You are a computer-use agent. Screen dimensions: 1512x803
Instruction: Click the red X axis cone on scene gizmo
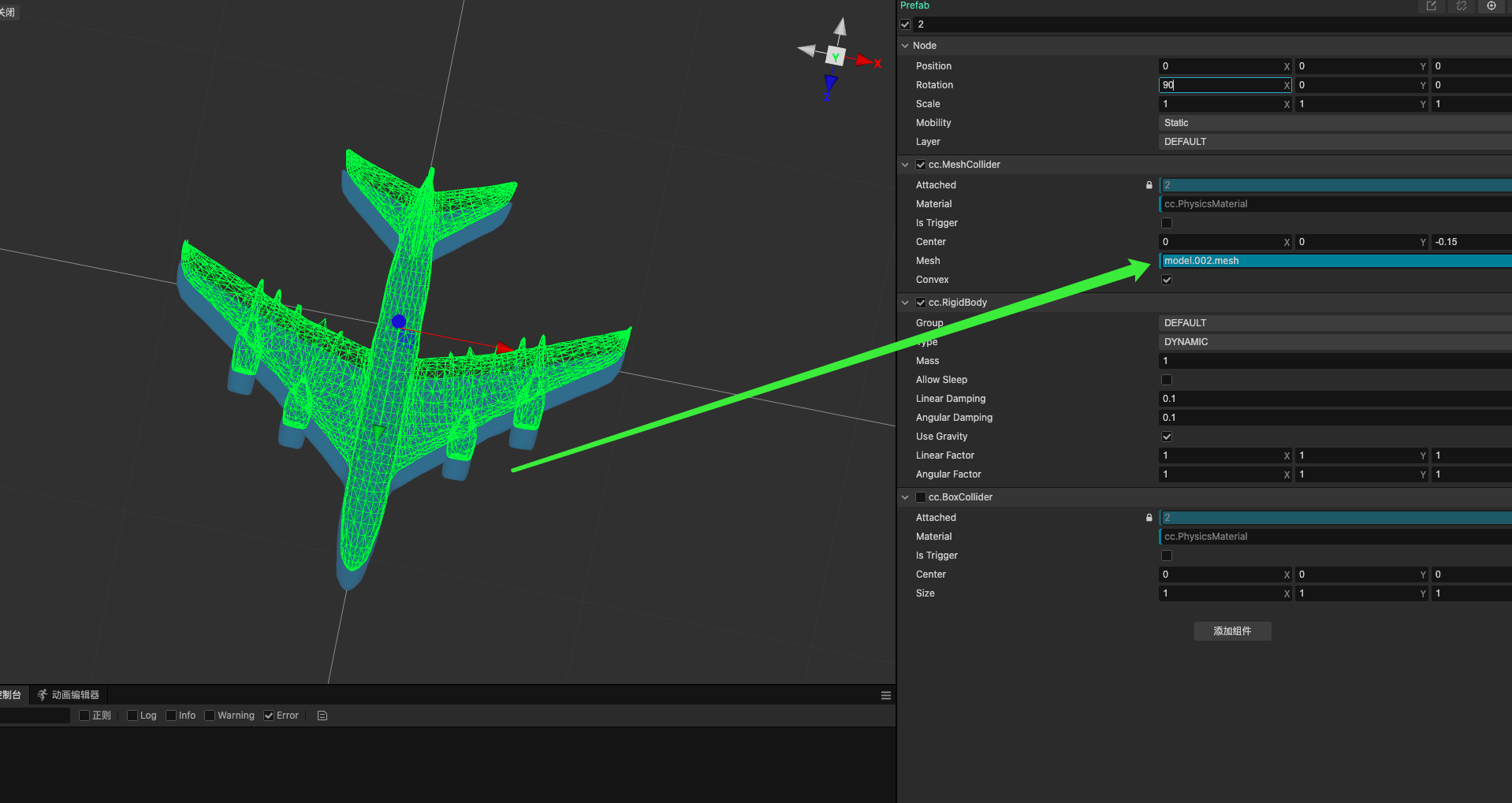point(865,60)
